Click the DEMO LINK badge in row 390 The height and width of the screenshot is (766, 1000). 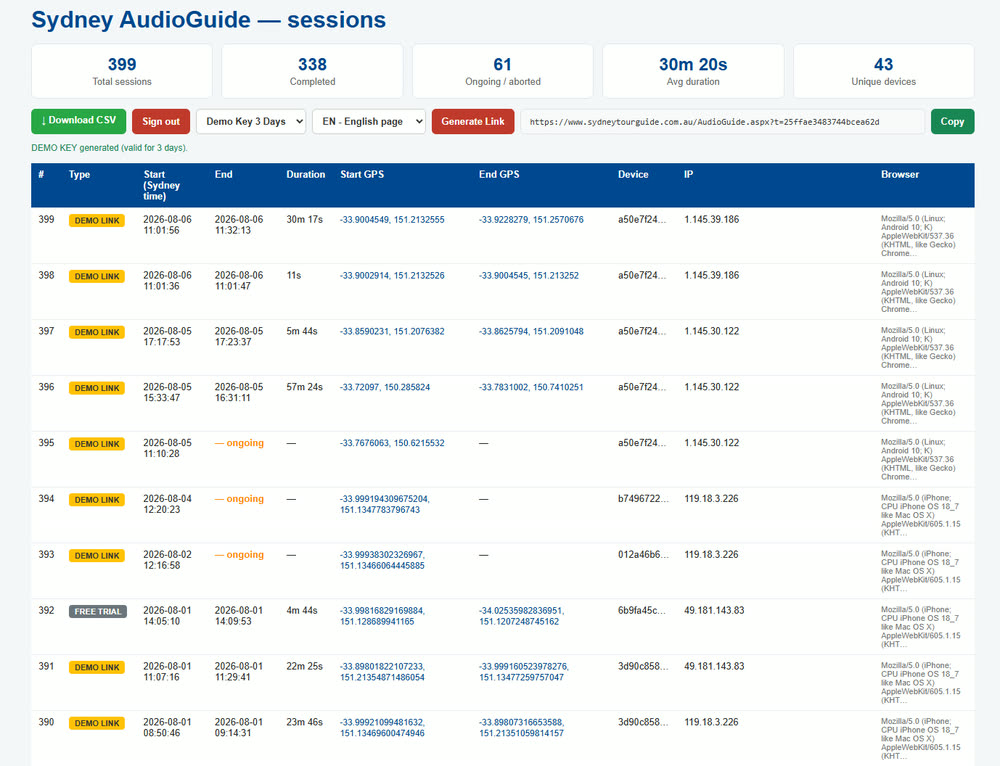97,723
